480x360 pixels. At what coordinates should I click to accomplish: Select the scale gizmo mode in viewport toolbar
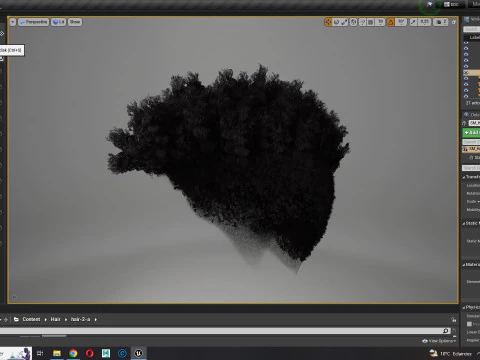pos(344,22)
